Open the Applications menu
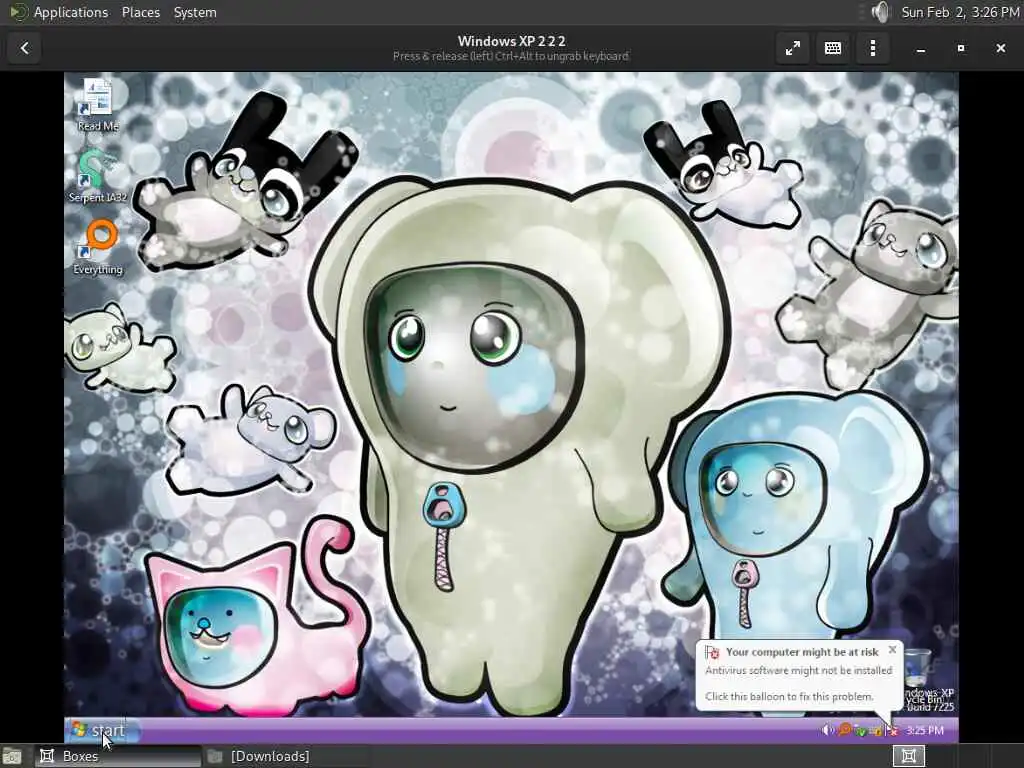Screen dimensions: 1024x768 71,12
